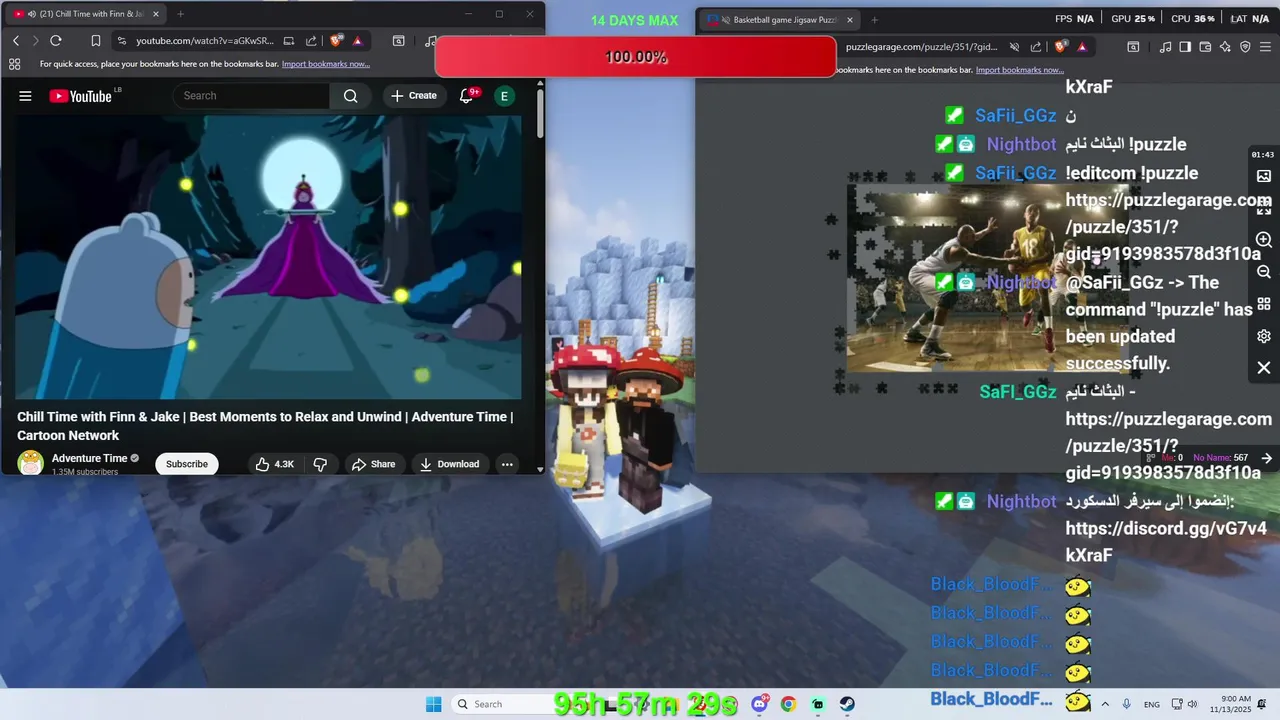Reload the YouTube page
Viewport: 1280px width, 720px height.
pos(56,41)
